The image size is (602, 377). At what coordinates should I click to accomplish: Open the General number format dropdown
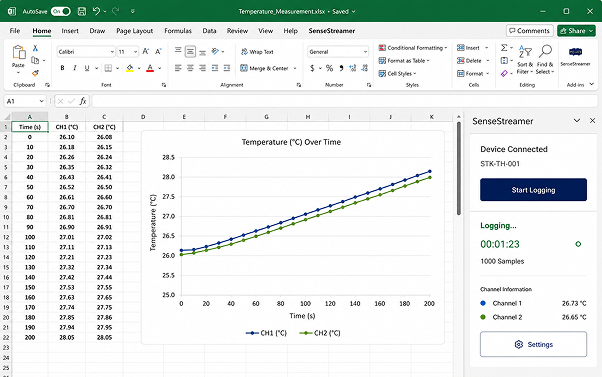[365, 51]
